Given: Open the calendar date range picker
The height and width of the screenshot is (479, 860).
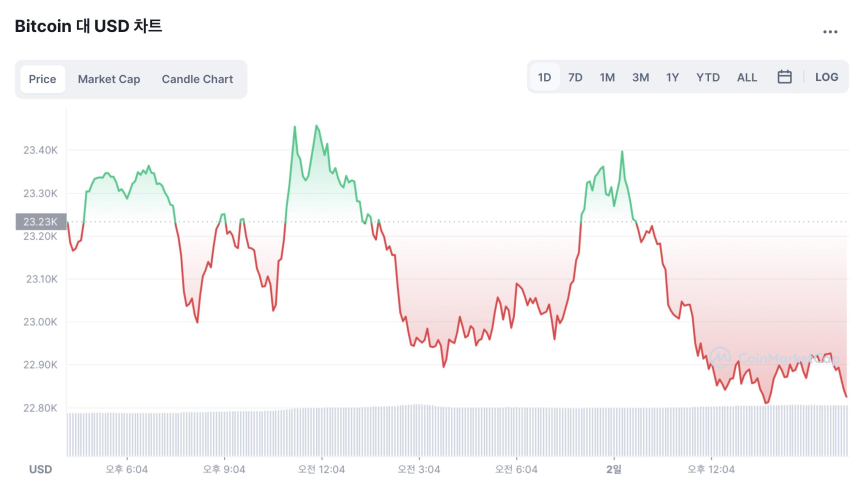Looking at the screenshot, I should [785, 77].
